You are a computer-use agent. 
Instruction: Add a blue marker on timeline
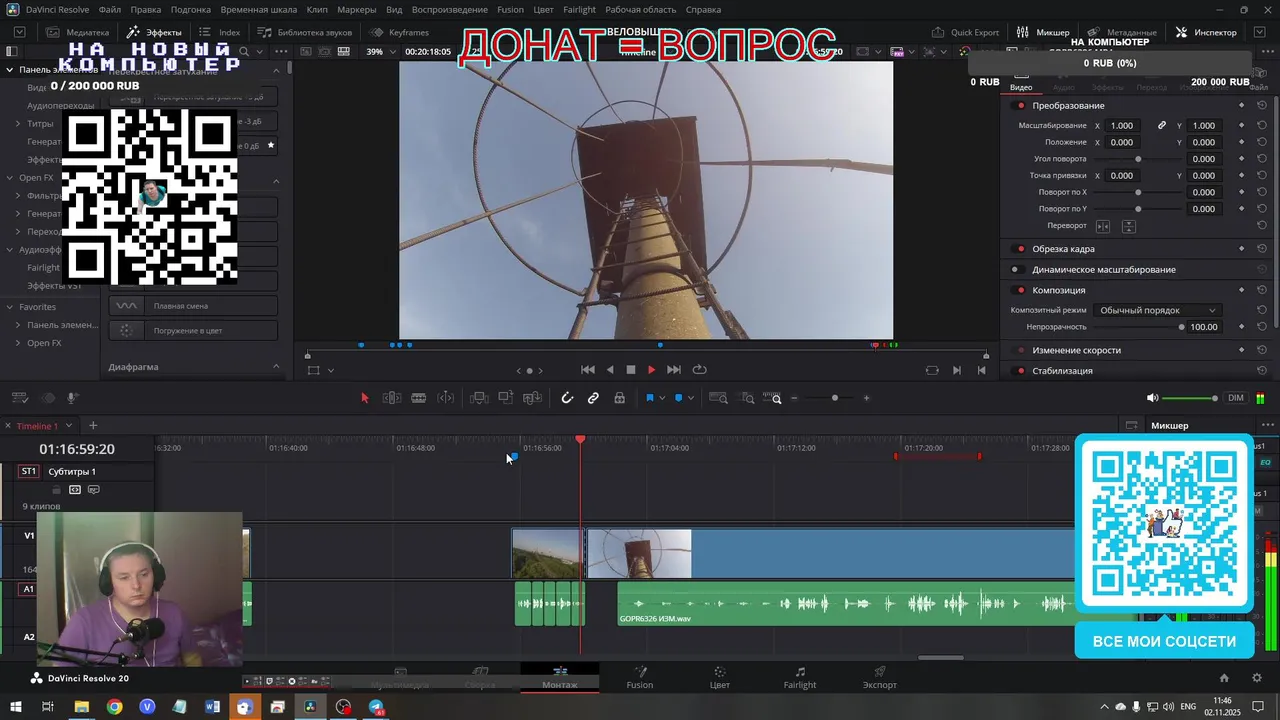(678, 398)
